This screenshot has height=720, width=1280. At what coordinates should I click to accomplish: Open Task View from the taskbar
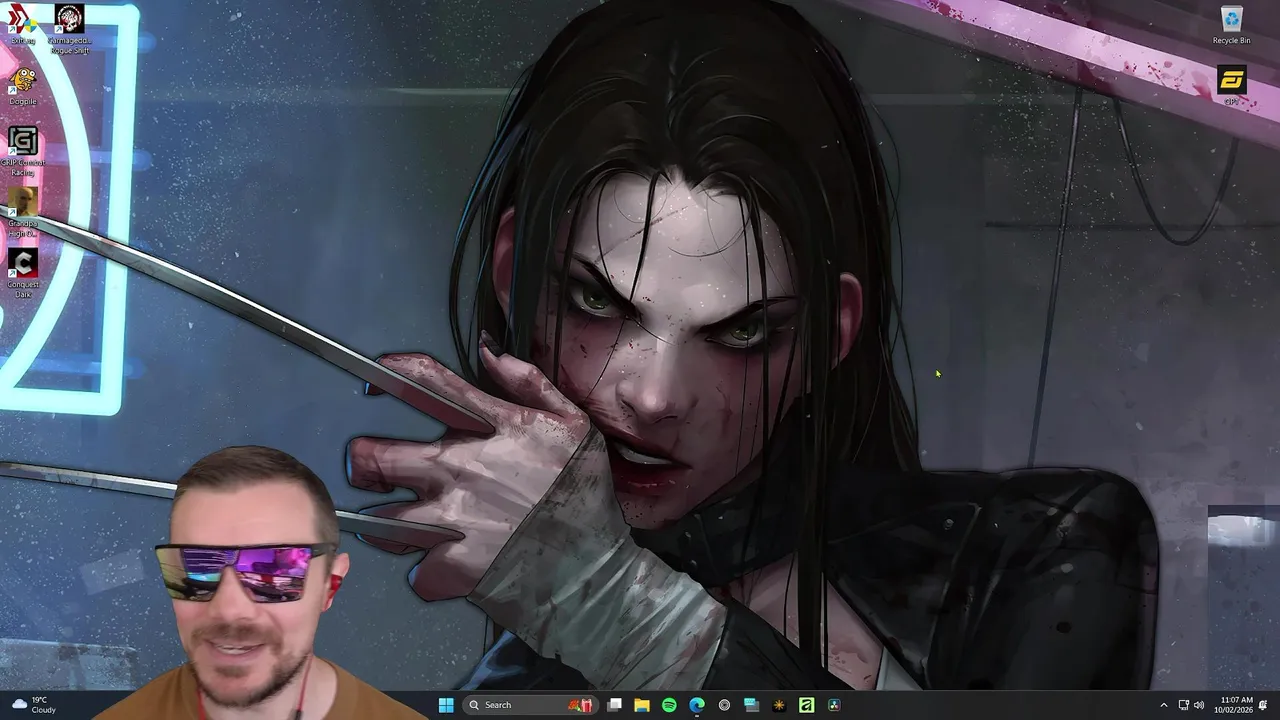[x=615, y=705]
